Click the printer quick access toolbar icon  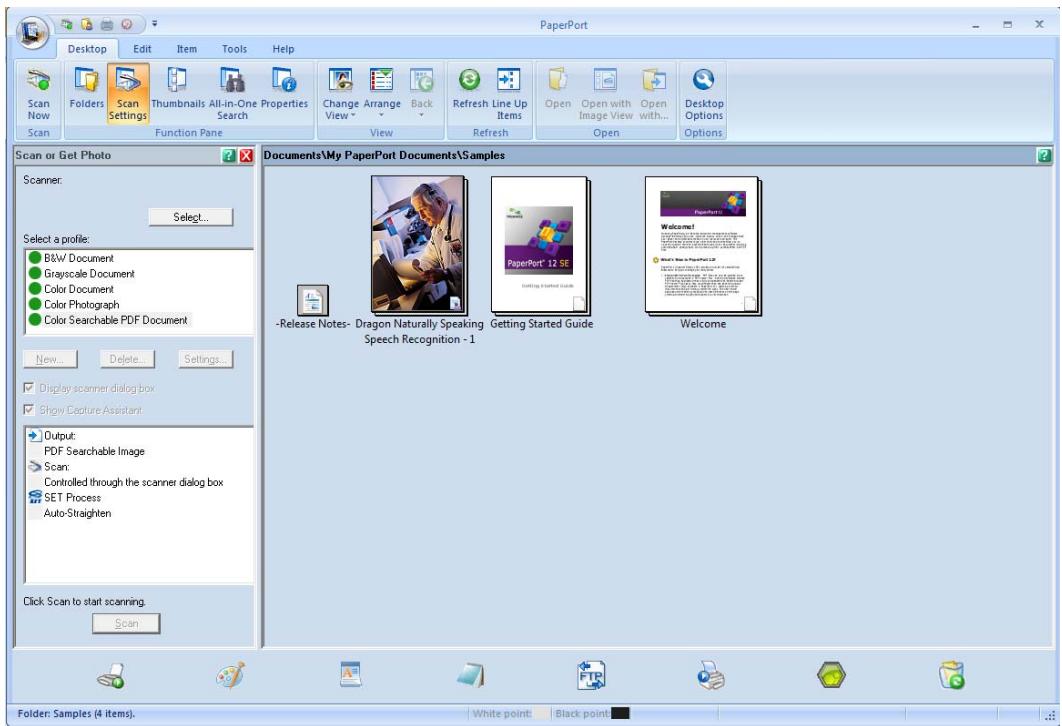tap(107, 24)
